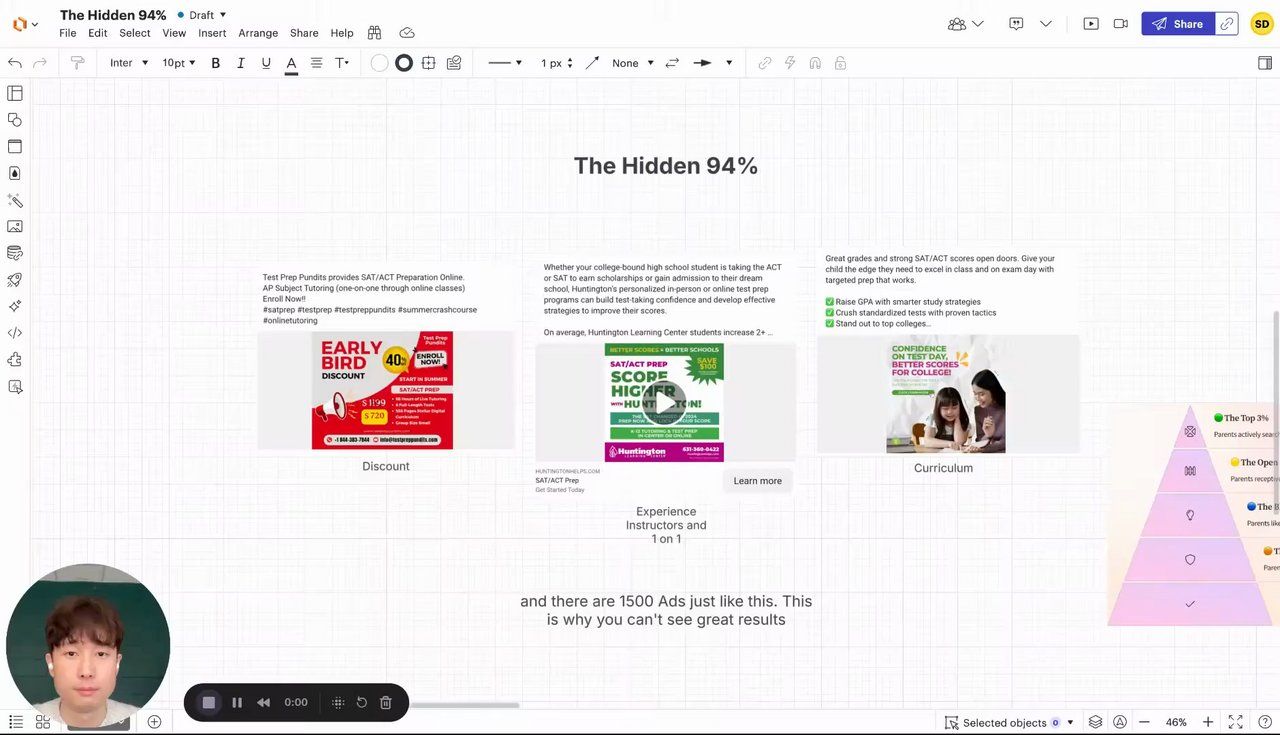Click the cloud saved status icon

(407, 33)
